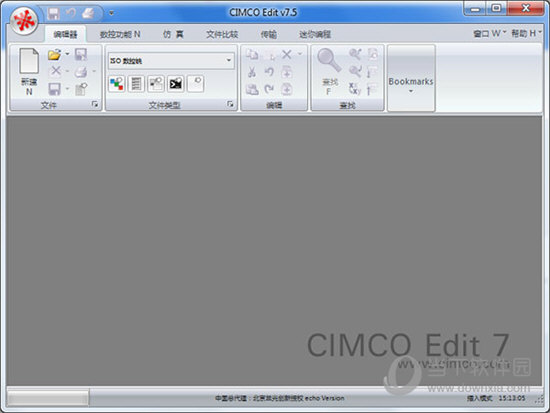Click the Paste clipboard icon

[x=252, y=89]
